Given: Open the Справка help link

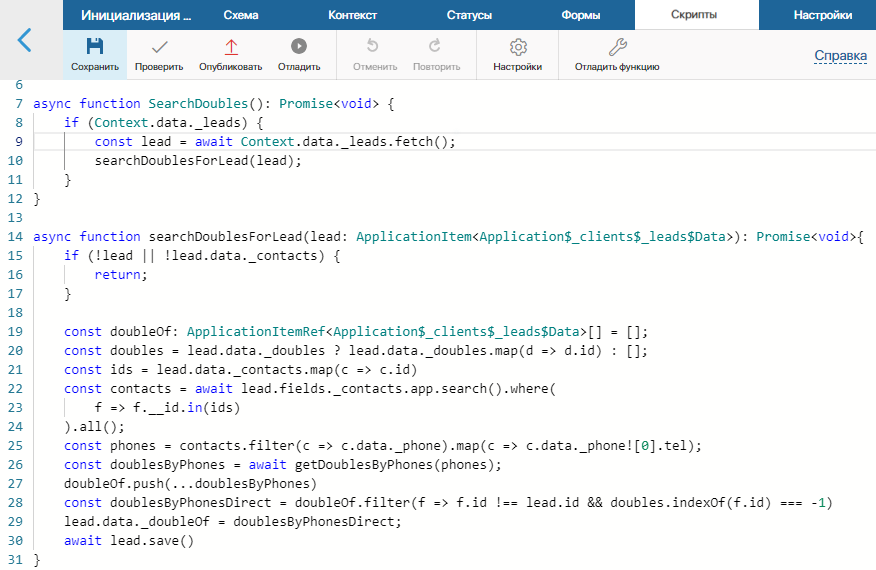Looking at the screenshot, I should pos(840,55).
